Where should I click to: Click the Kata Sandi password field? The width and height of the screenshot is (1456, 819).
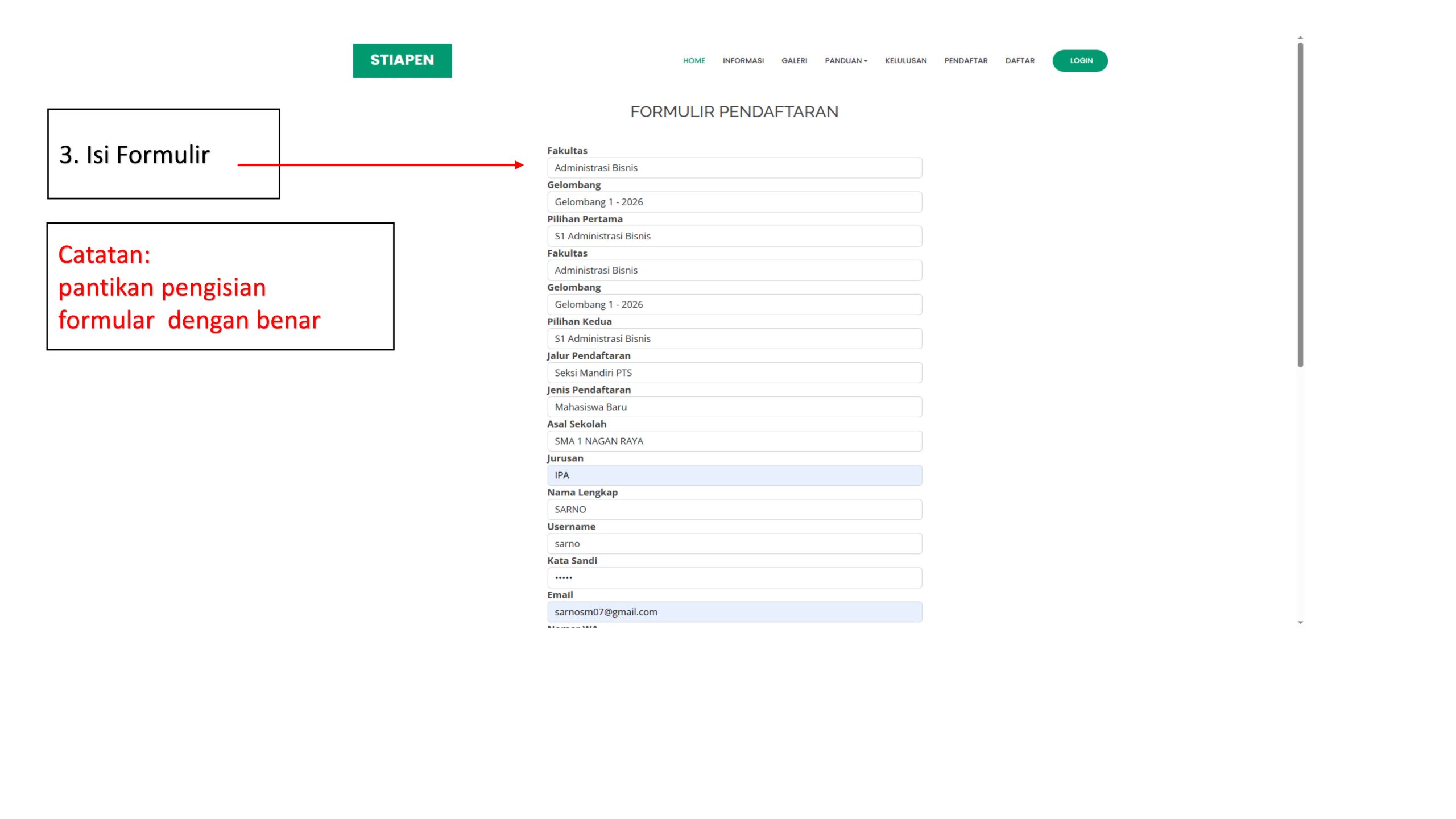[734, 577]
